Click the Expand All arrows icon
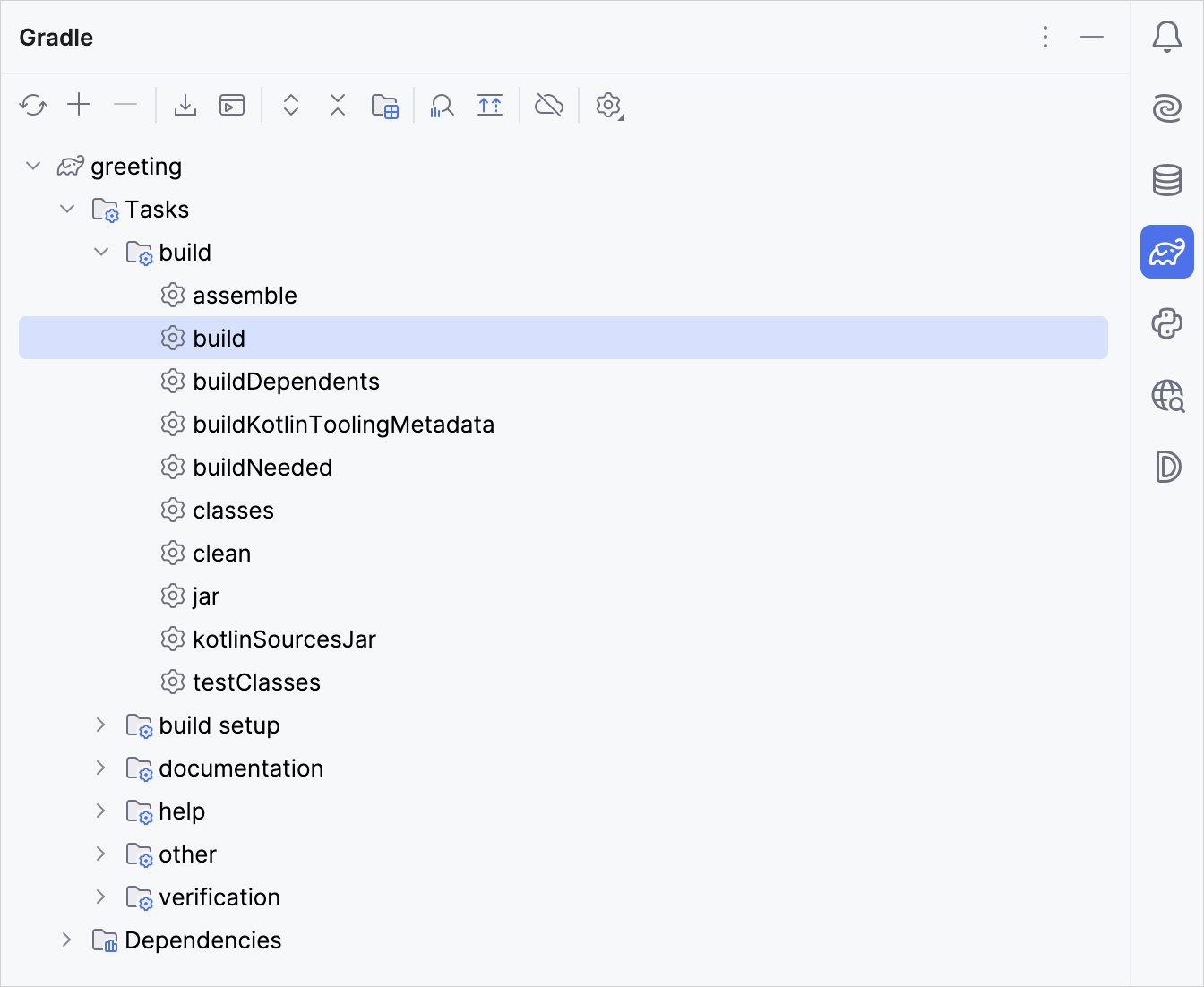This screenshot has height=987, width=1204. [291, 106]
